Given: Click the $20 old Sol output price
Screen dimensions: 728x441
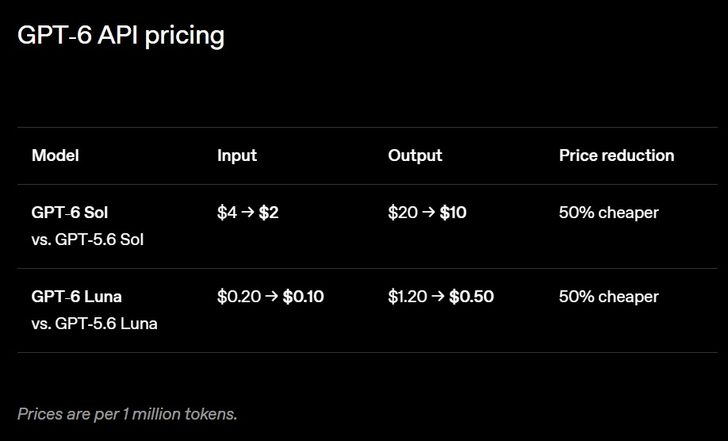Looking at the screenshot, I should (403, 213).
